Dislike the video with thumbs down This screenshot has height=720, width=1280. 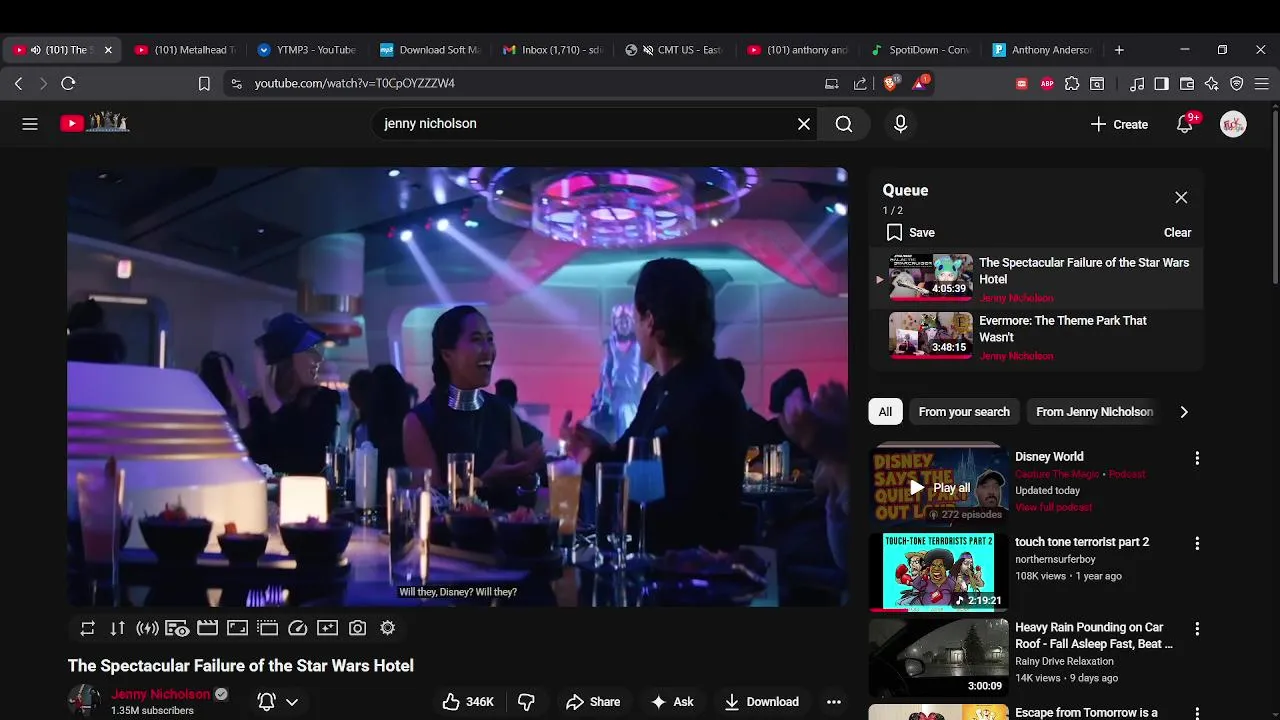(526, 702)
